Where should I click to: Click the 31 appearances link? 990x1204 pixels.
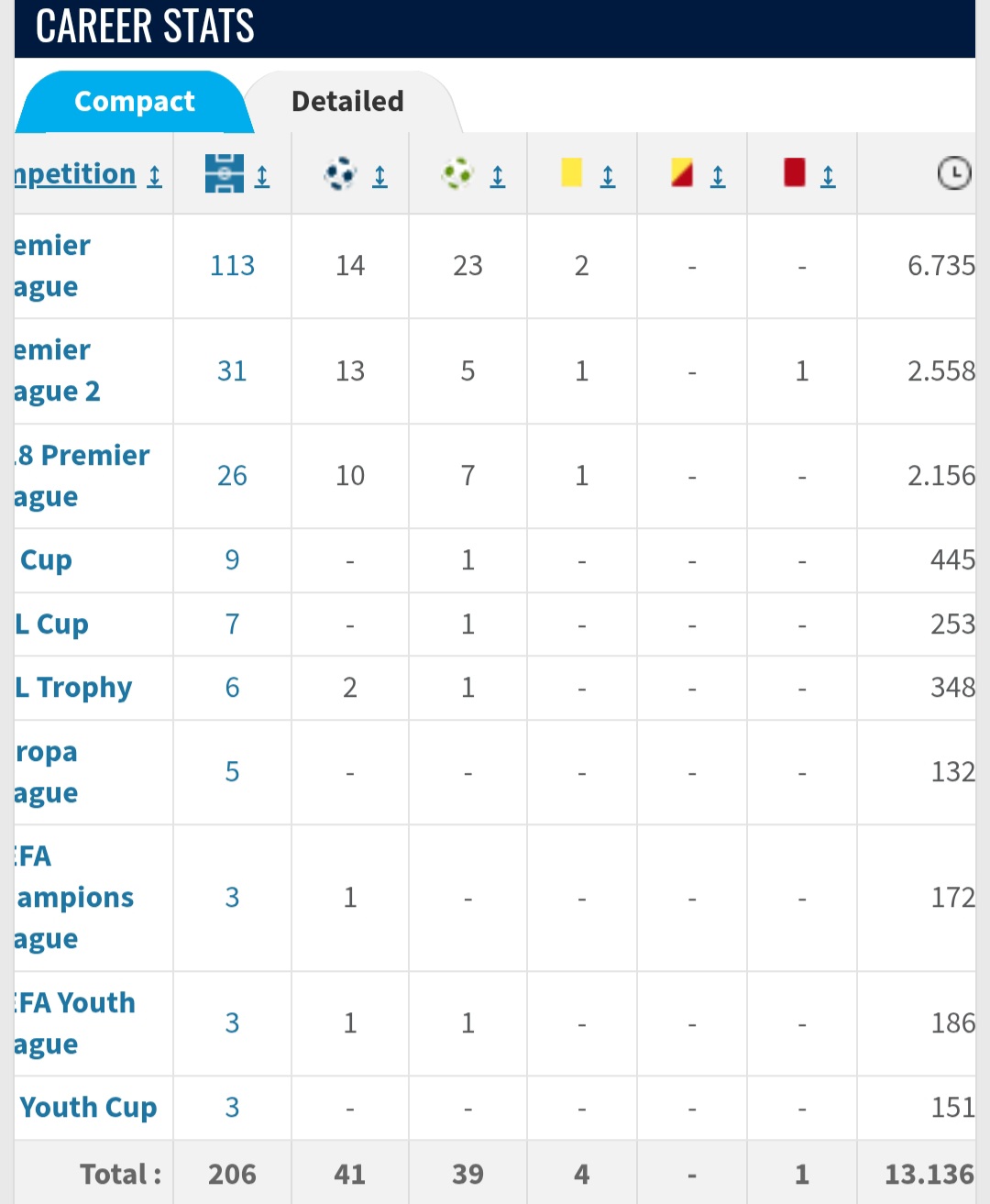tap(232, 370)
